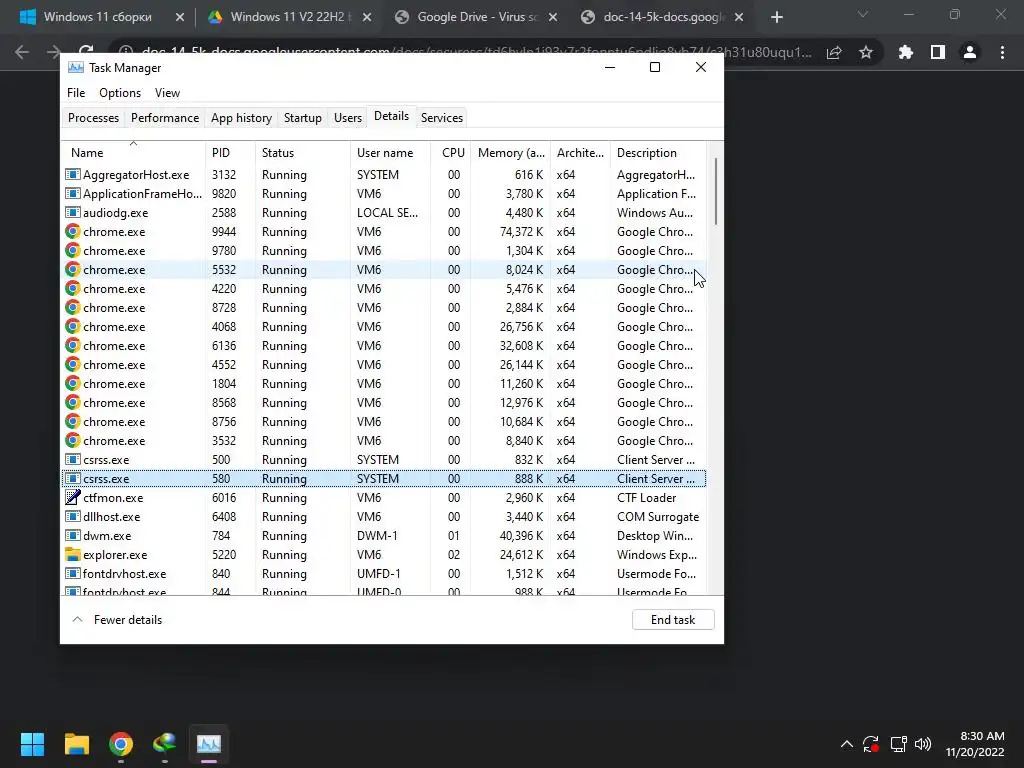Switch to the Services tab

(x=441, y=118)
